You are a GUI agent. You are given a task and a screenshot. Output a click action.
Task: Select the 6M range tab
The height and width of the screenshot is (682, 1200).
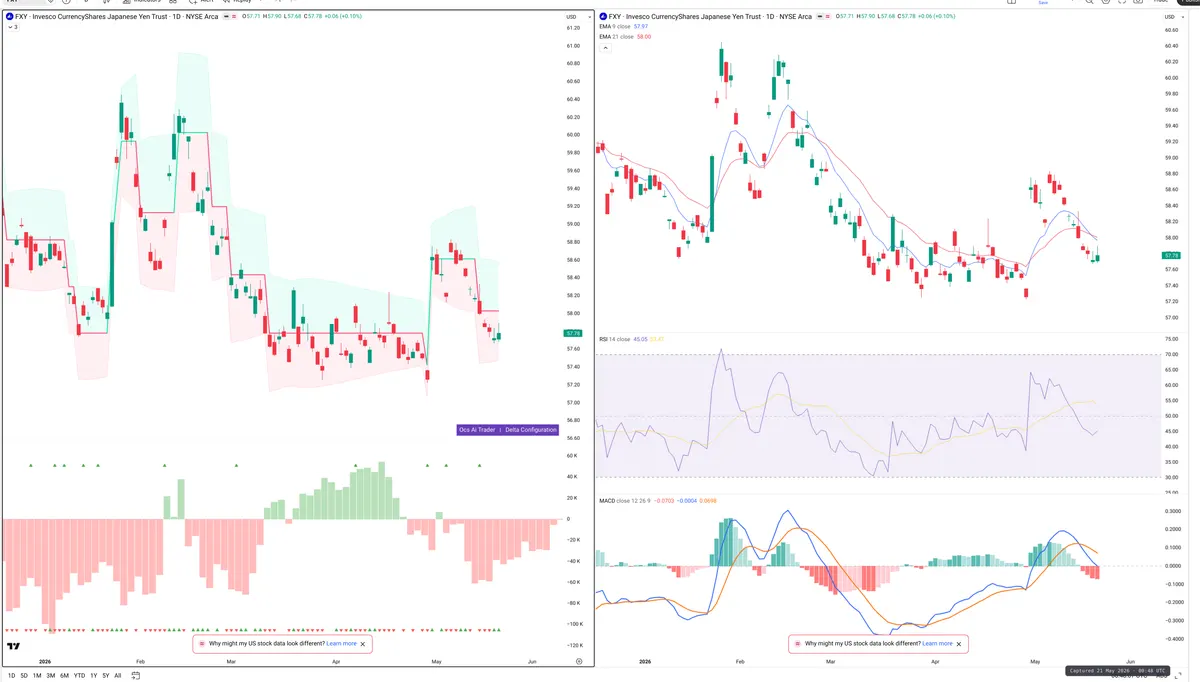pyautogui.click(x=64, y=676)
